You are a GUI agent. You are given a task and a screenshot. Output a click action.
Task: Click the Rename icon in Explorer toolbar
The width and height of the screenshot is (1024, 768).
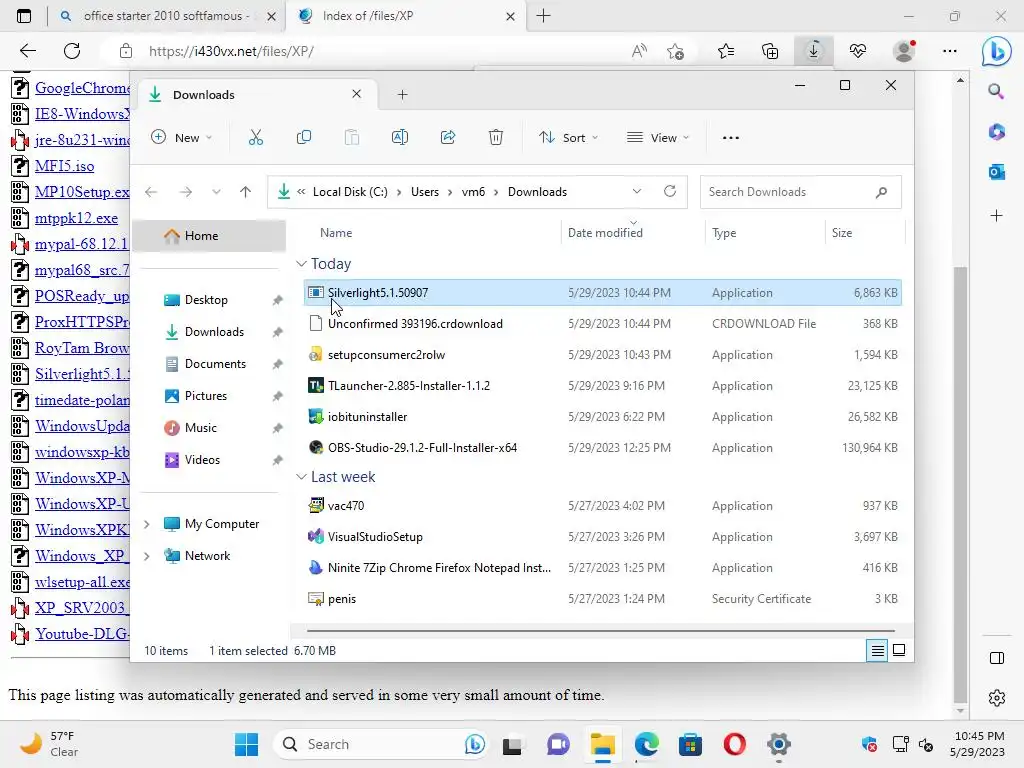click(x=400, y=137)
